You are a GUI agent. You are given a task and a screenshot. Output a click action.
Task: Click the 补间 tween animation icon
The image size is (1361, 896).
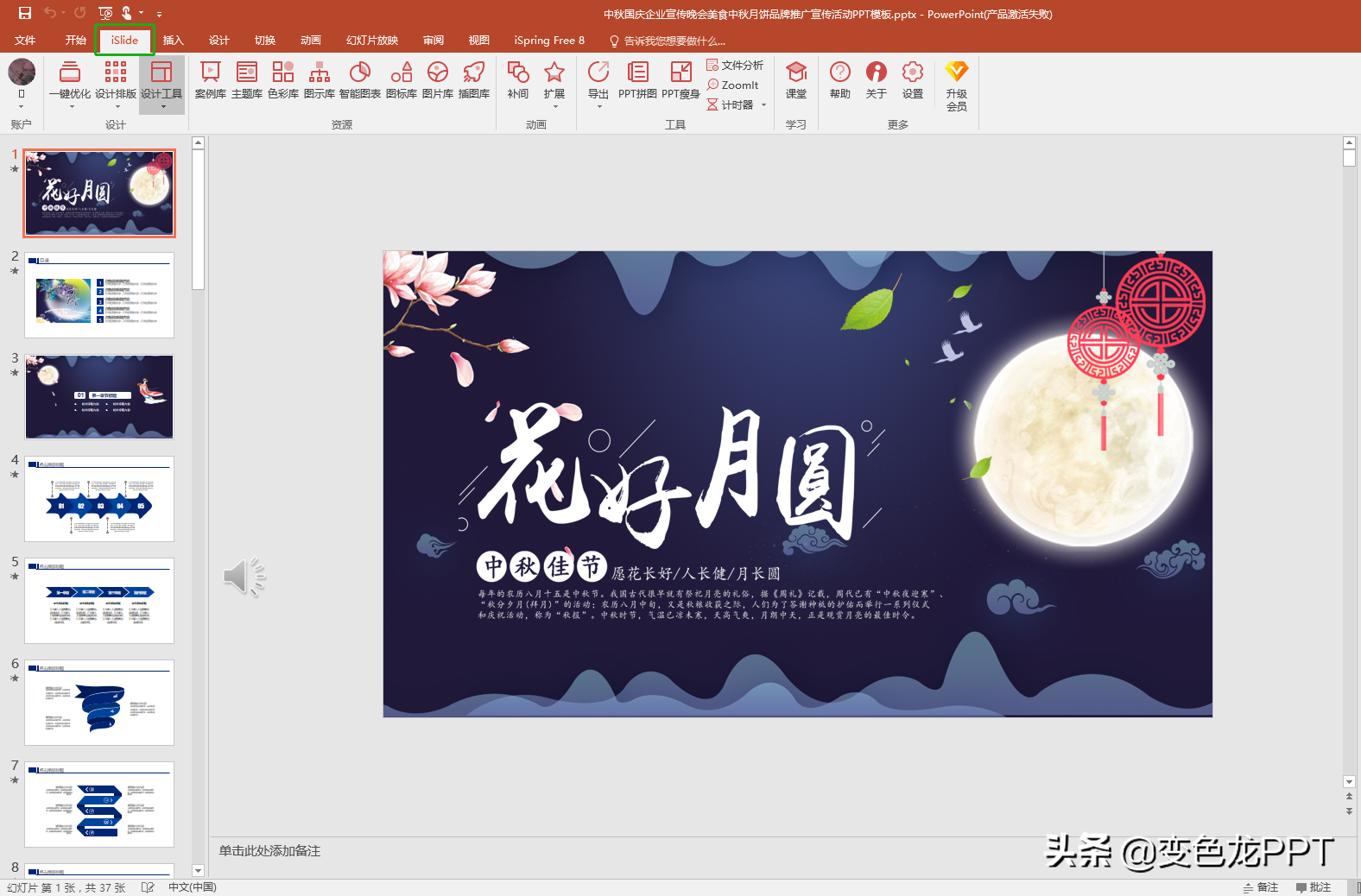point(518,79)
